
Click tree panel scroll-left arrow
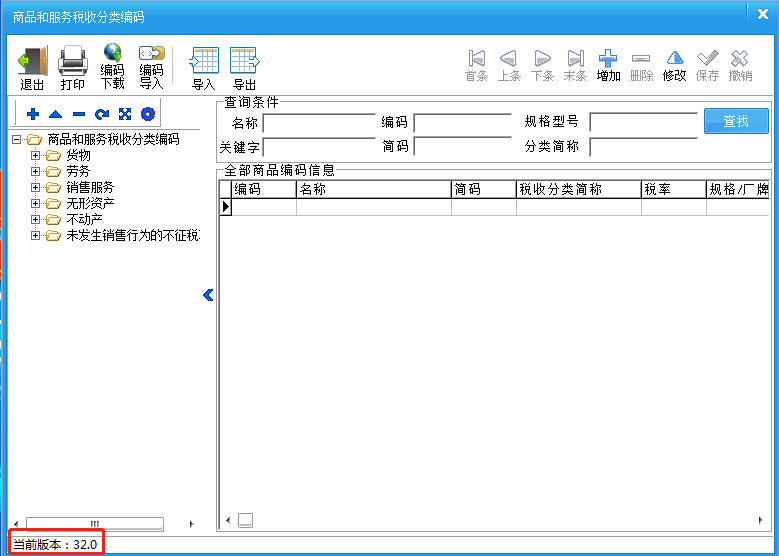tap(16, 524)
